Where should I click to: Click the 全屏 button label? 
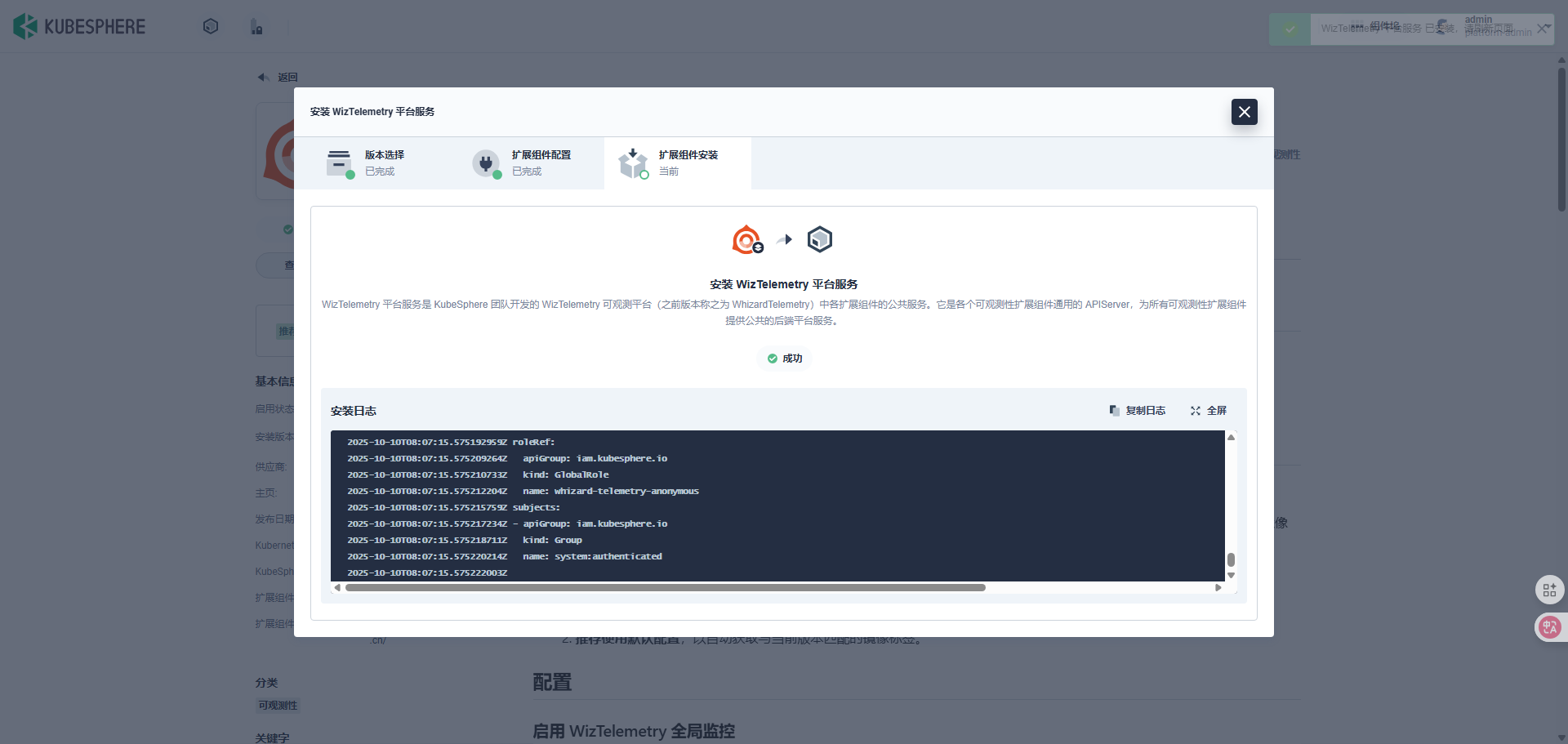click(x=1217, y=411)
